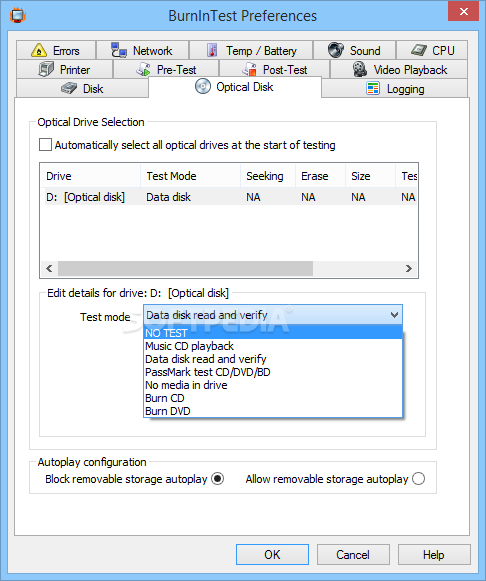Switch to the Post-Test tab
This screenshot has width=486, height=581.
[x=274, y=69]
